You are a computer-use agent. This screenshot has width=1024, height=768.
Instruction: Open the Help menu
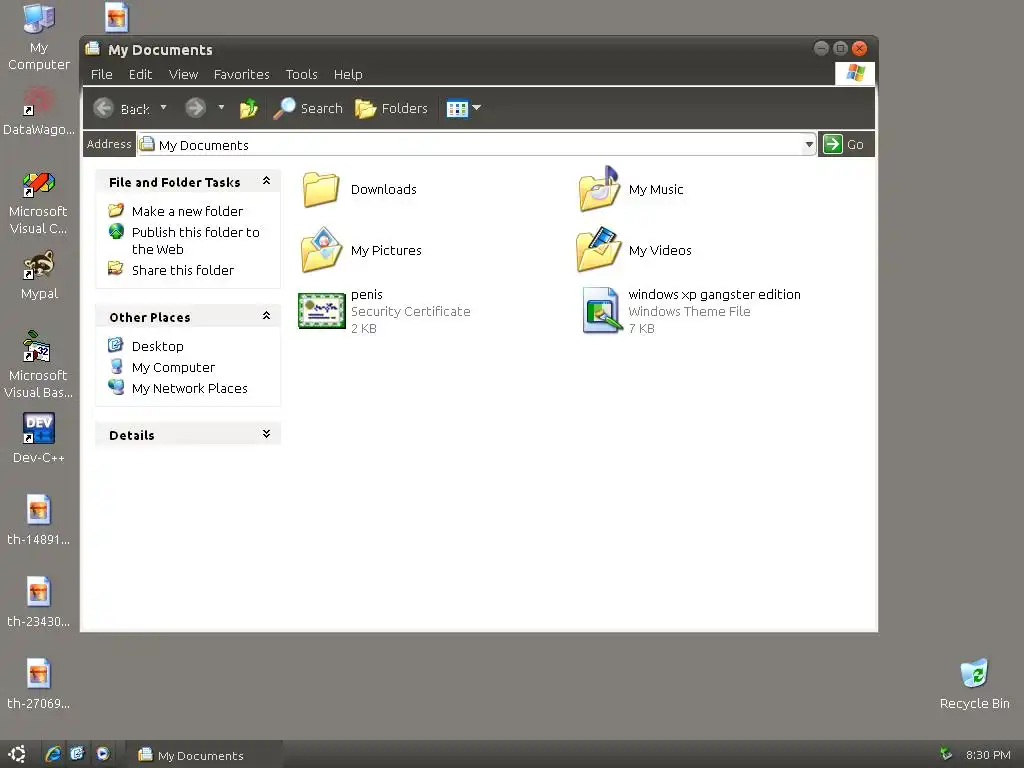[348, 74]
